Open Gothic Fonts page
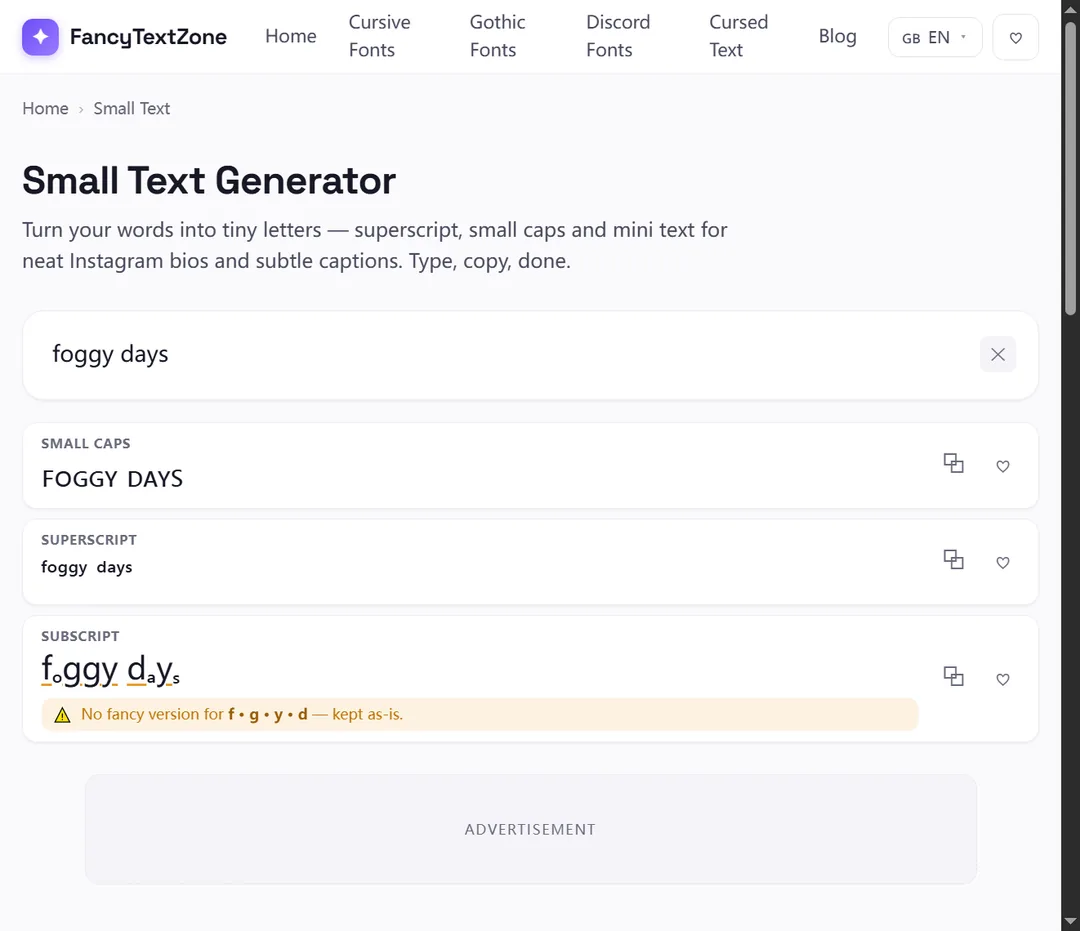Screen dimensions: 1080x931 tap(497, 36)
